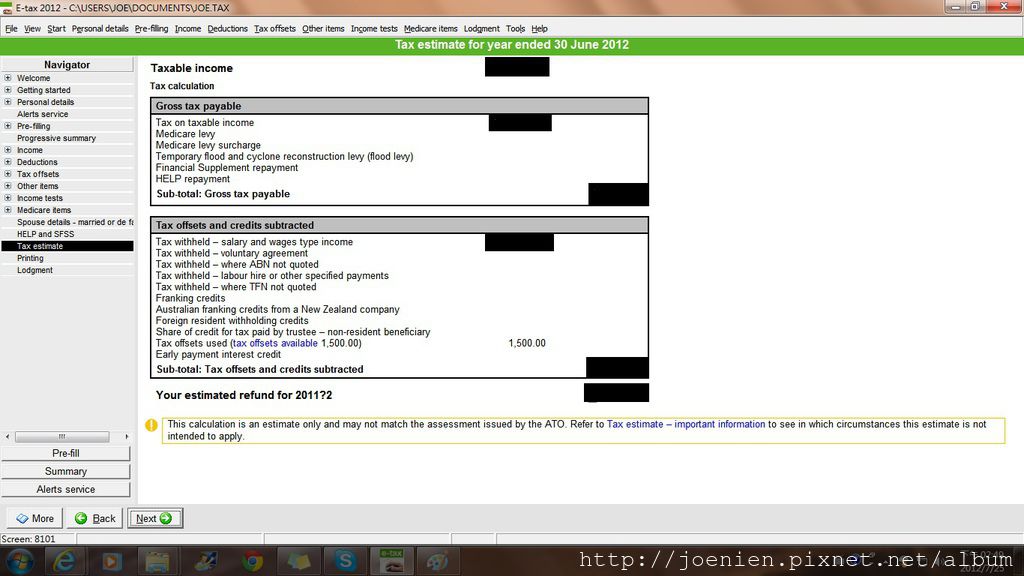Click the 1,500.00 tax offsets used value
Image resolution: width=1024 pixels, height=576 pixels.
pos(527,343)
